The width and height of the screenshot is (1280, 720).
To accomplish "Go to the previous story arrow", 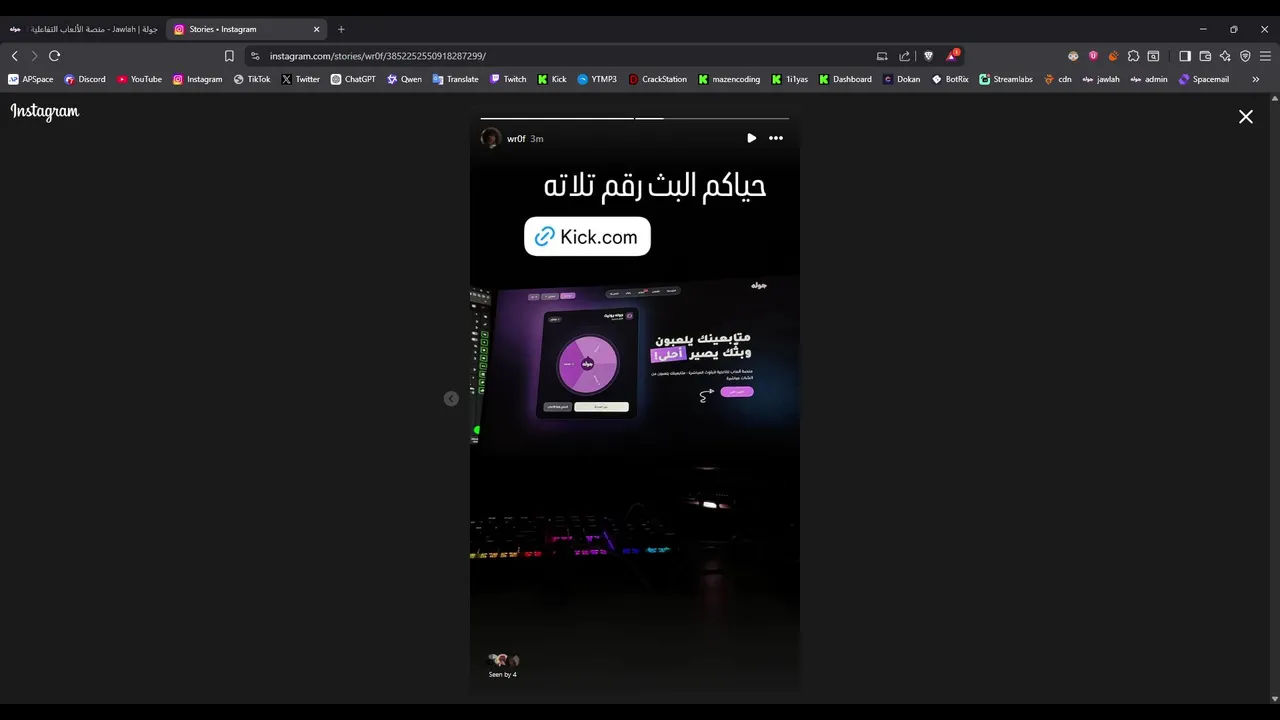I will tap(451, 398).
